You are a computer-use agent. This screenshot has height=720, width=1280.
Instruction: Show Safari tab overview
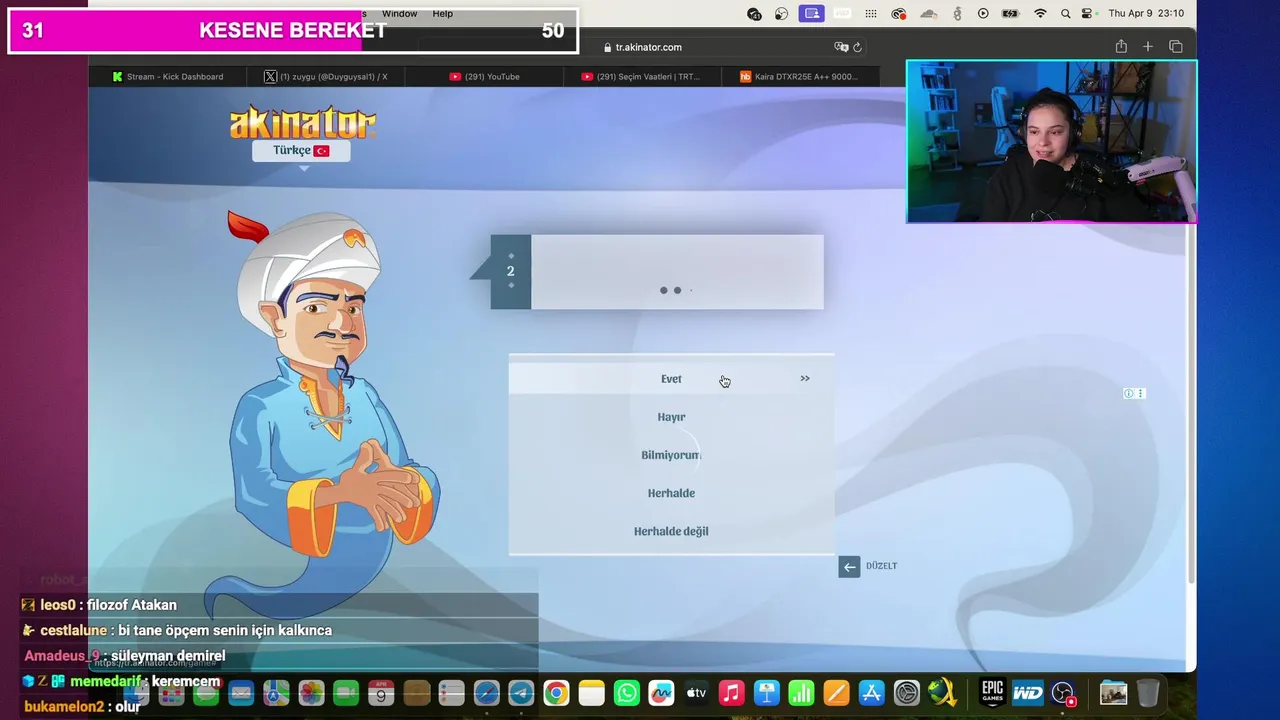1175,46
